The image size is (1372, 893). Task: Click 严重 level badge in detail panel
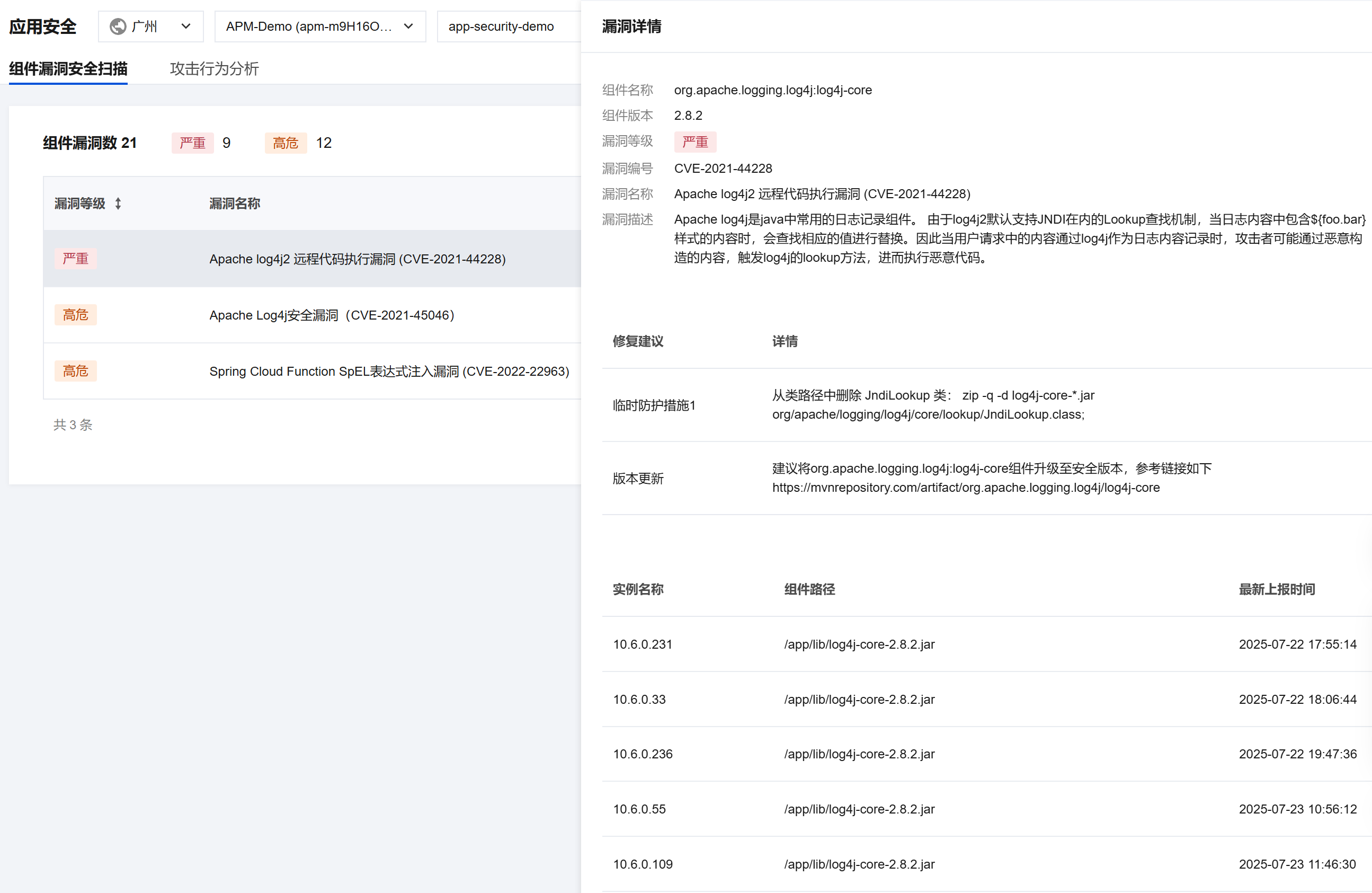pos(694,142)
